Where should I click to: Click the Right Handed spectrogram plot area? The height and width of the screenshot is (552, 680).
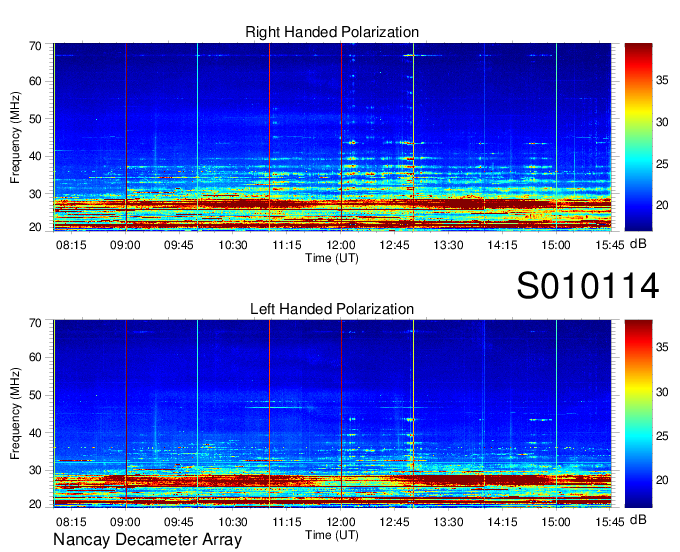point(332,137)
